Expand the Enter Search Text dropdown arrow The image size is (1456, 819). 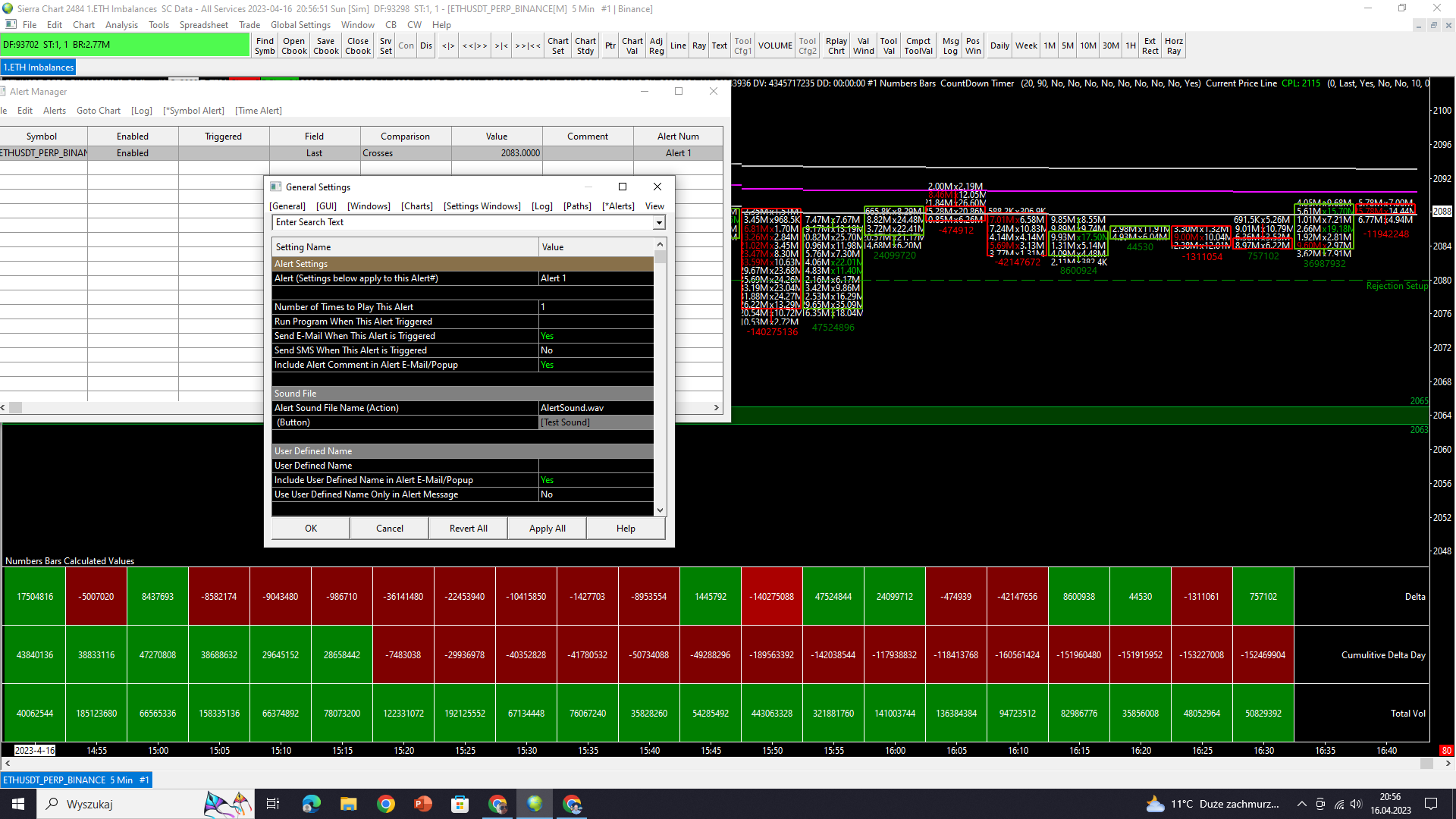pos(659,222)
